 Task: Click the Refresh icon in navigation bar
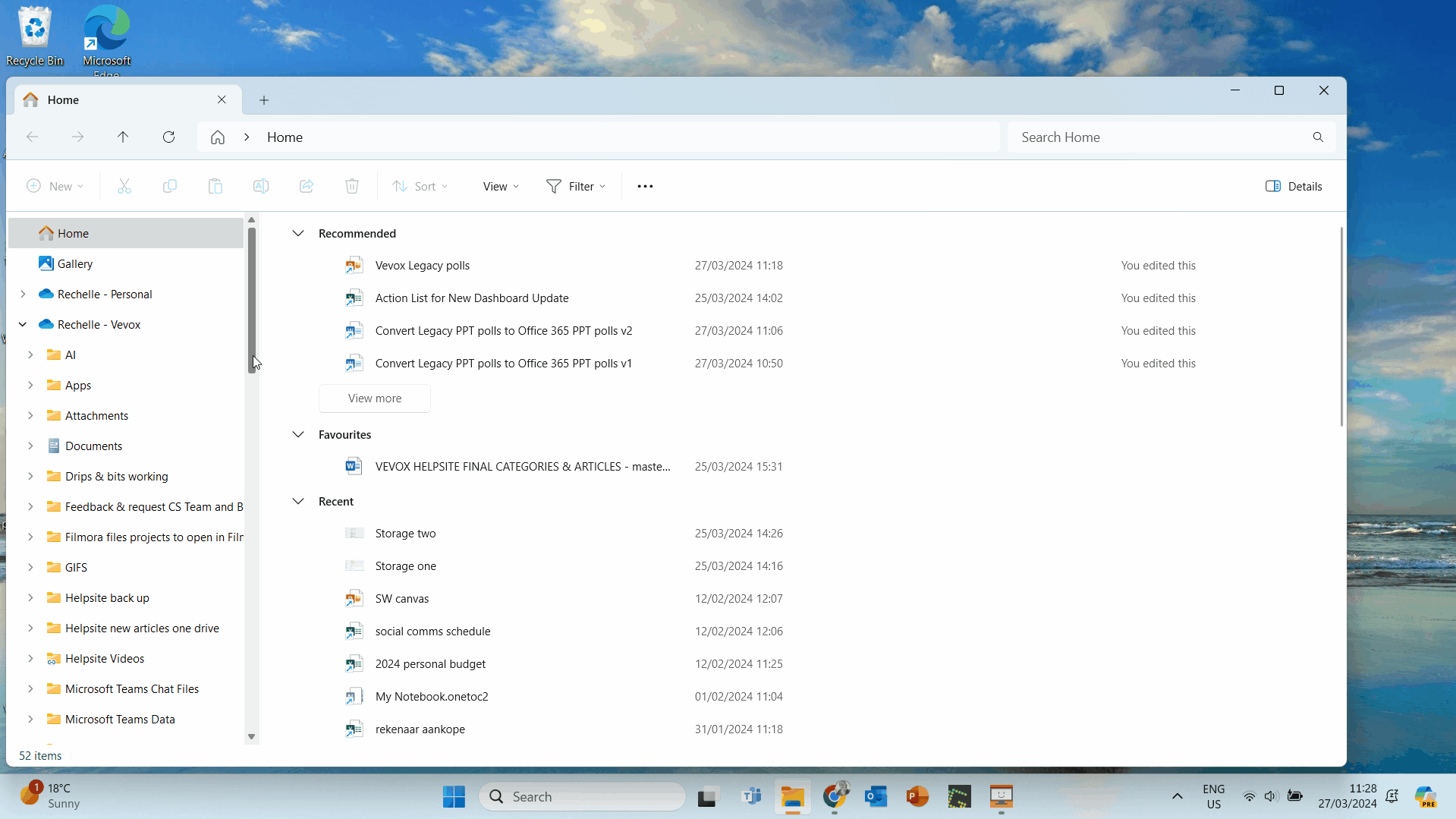pos(168,137)
